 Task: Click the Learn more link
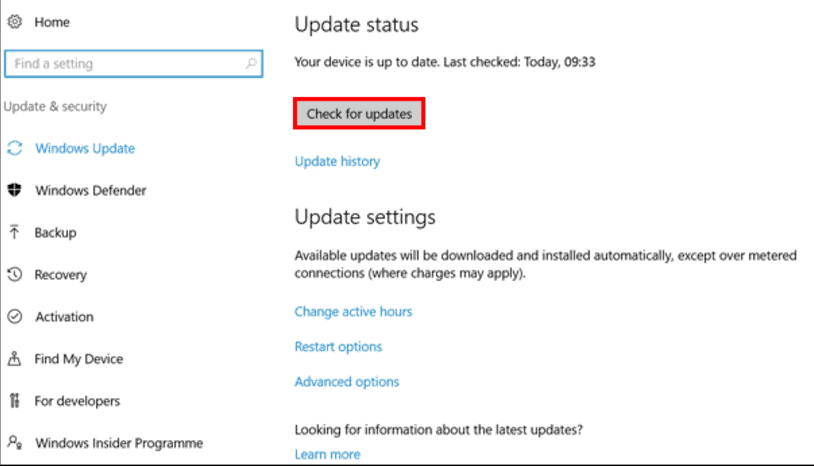(x=327, y=454)
